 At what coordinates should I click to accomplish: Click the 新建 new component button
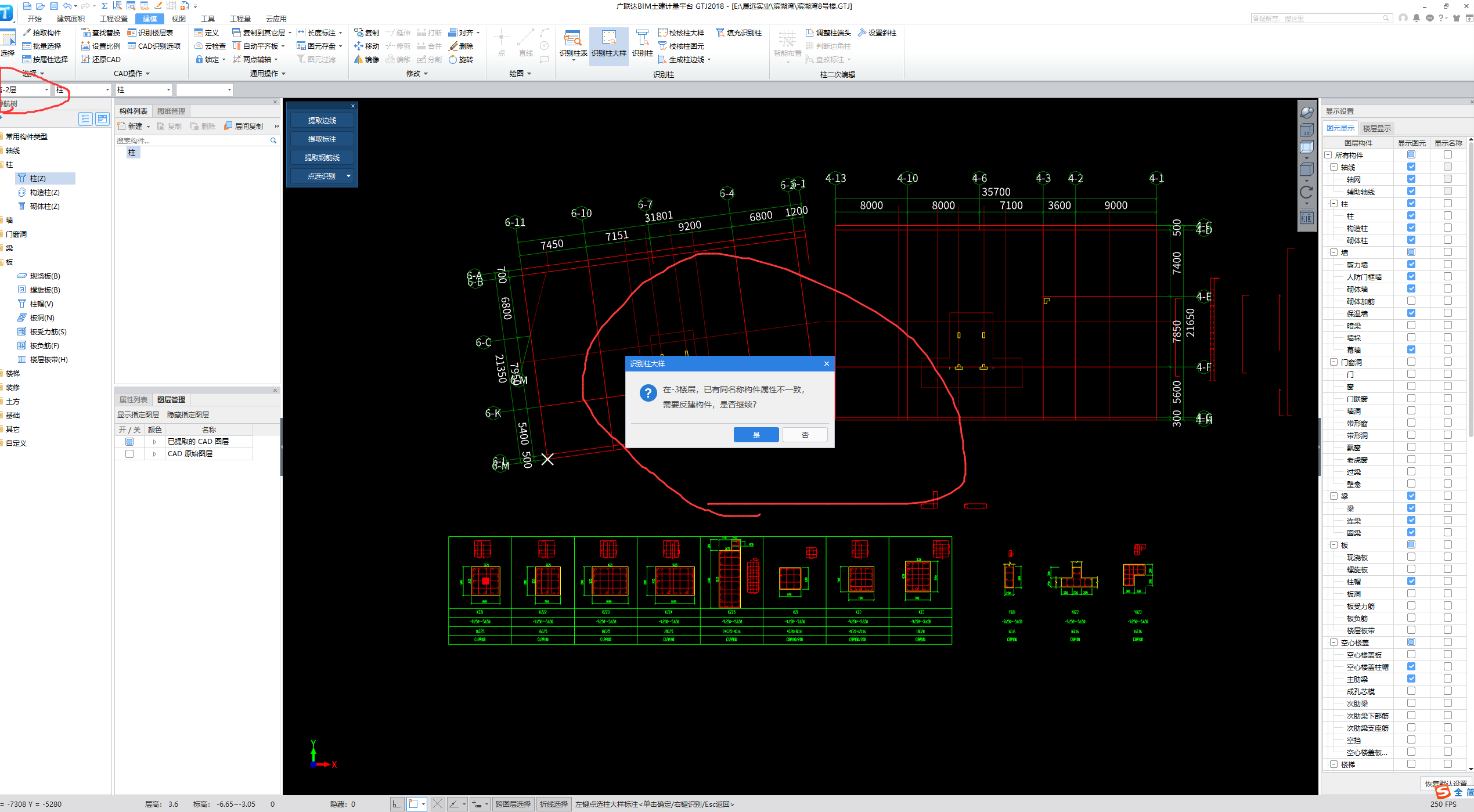tap(130, 126)
